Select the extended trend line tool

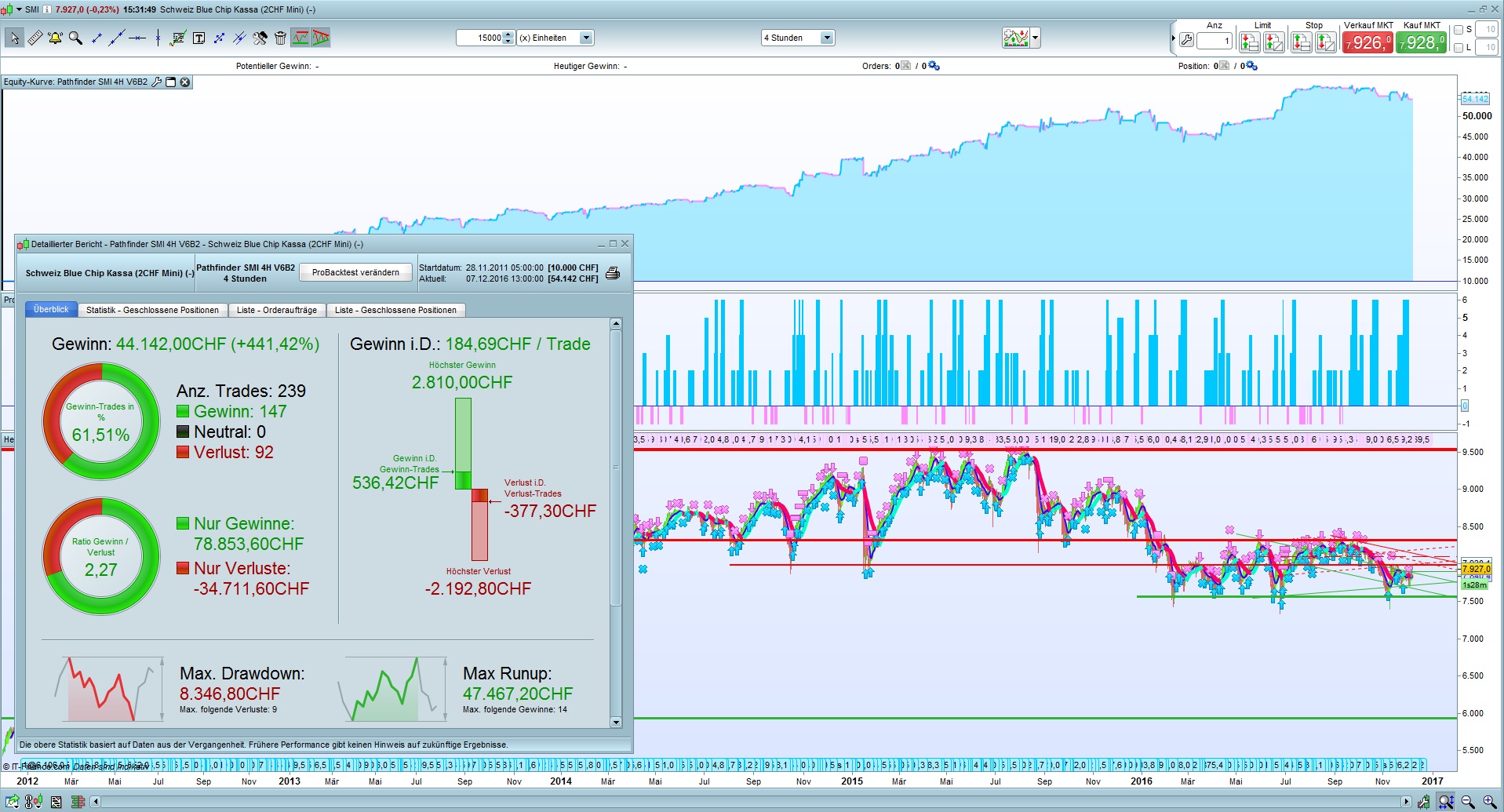click(117, 38)
